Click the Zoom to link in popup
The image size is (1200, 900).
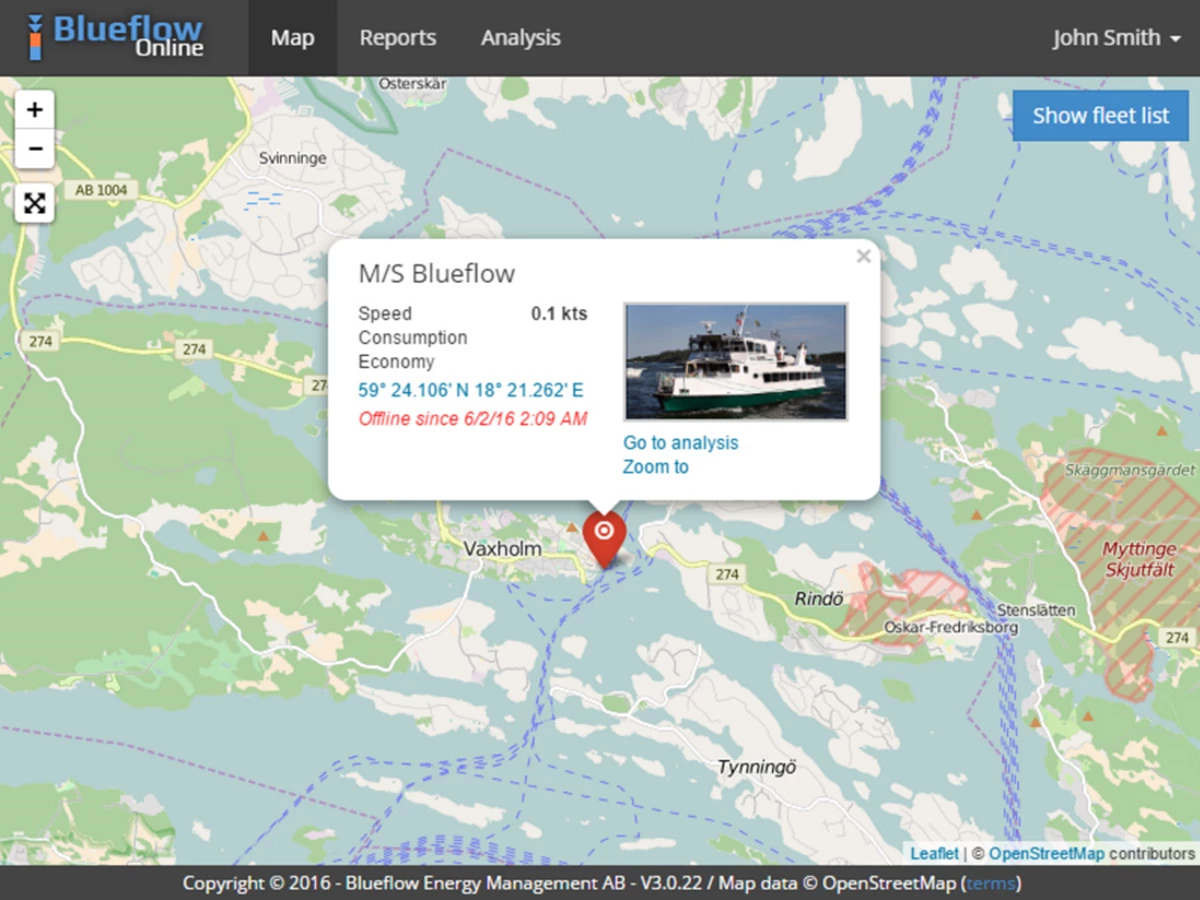point(655,467)
